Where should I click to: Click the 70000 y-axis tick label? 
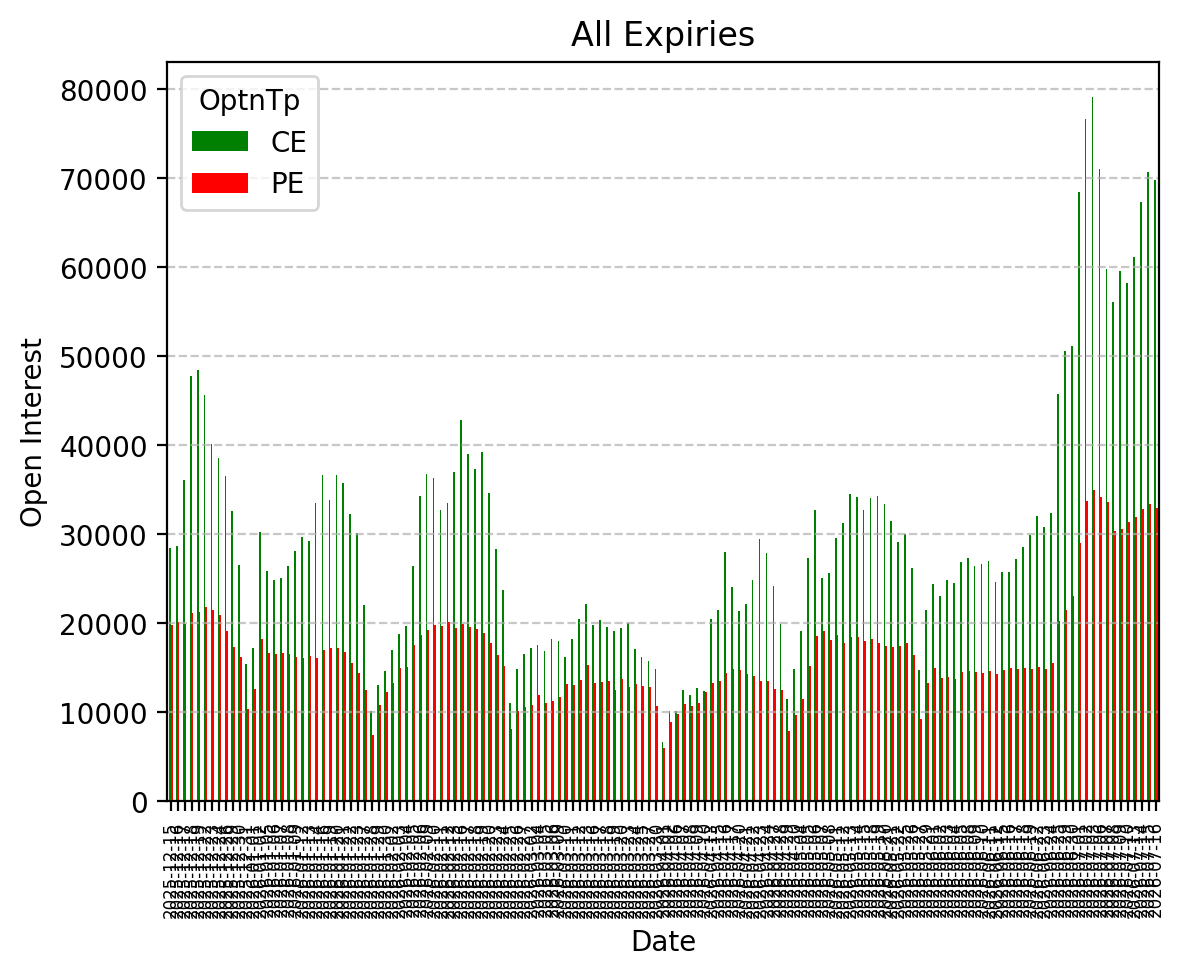pyautogui.click(x=103, y=179)
